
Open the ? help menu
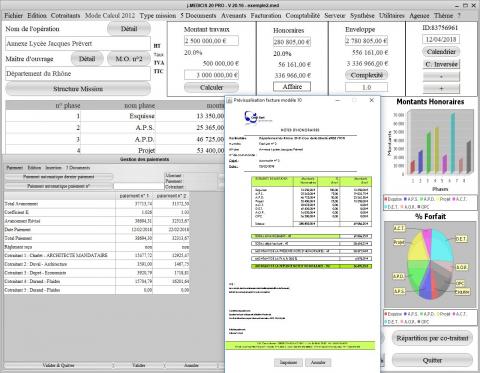pos(459,16)
